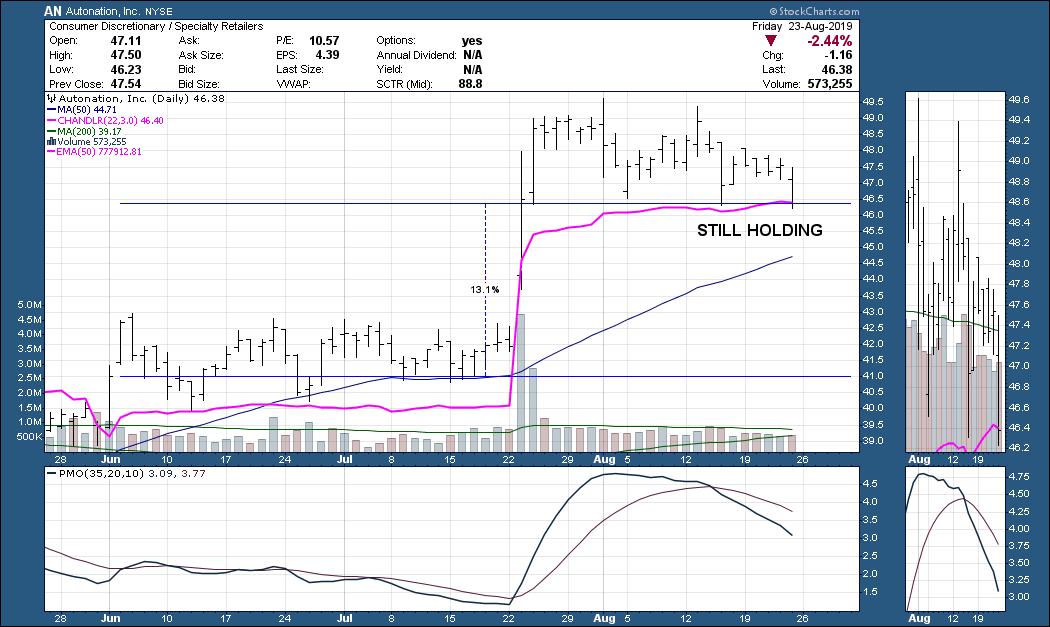Click the Options 'yes' value
The height and width of the screenshot is (627, 1050).
(473, 40)
